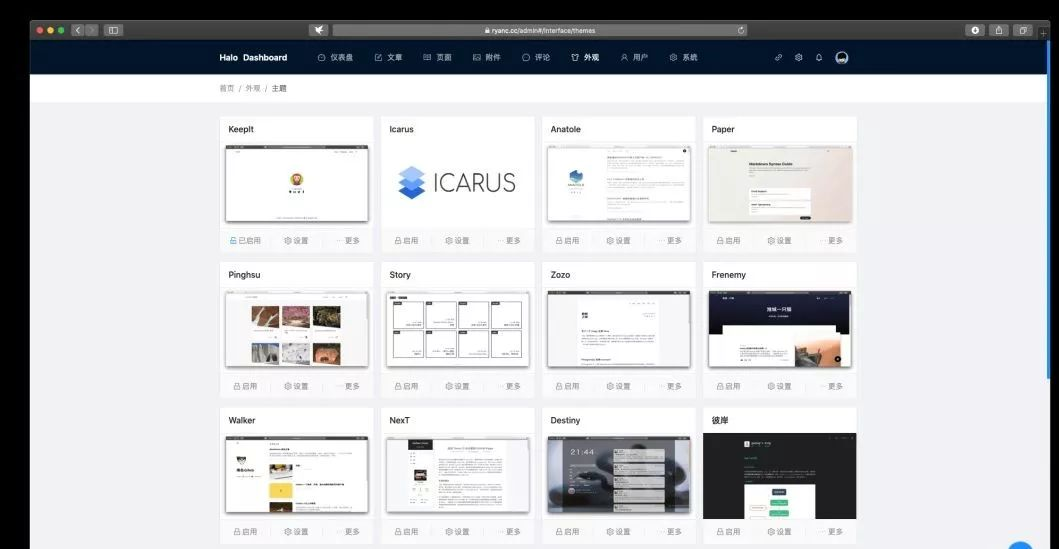Click the 已启用 button on KeepIt theme

pyautogui.click(x=245, y=240)
